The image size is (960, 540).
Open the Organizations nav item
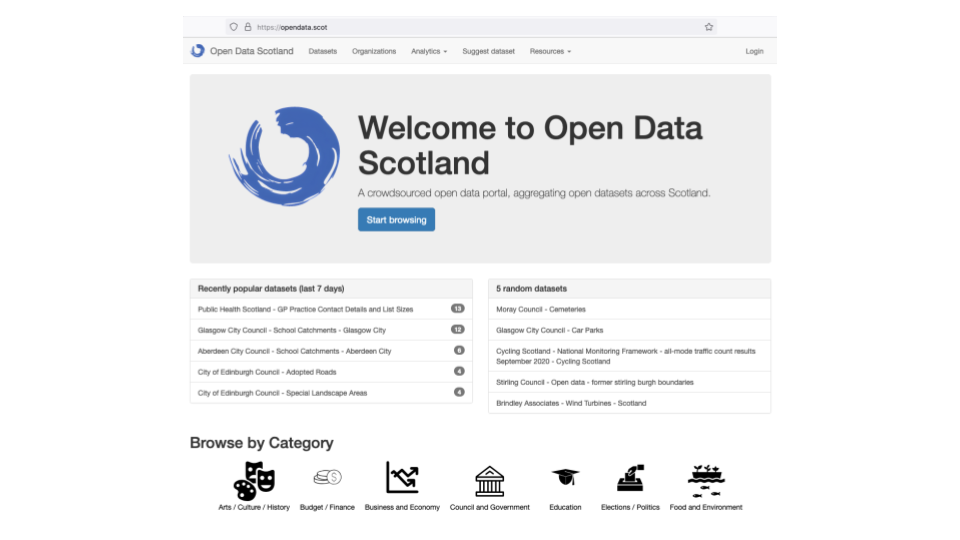tap(374, 51)
